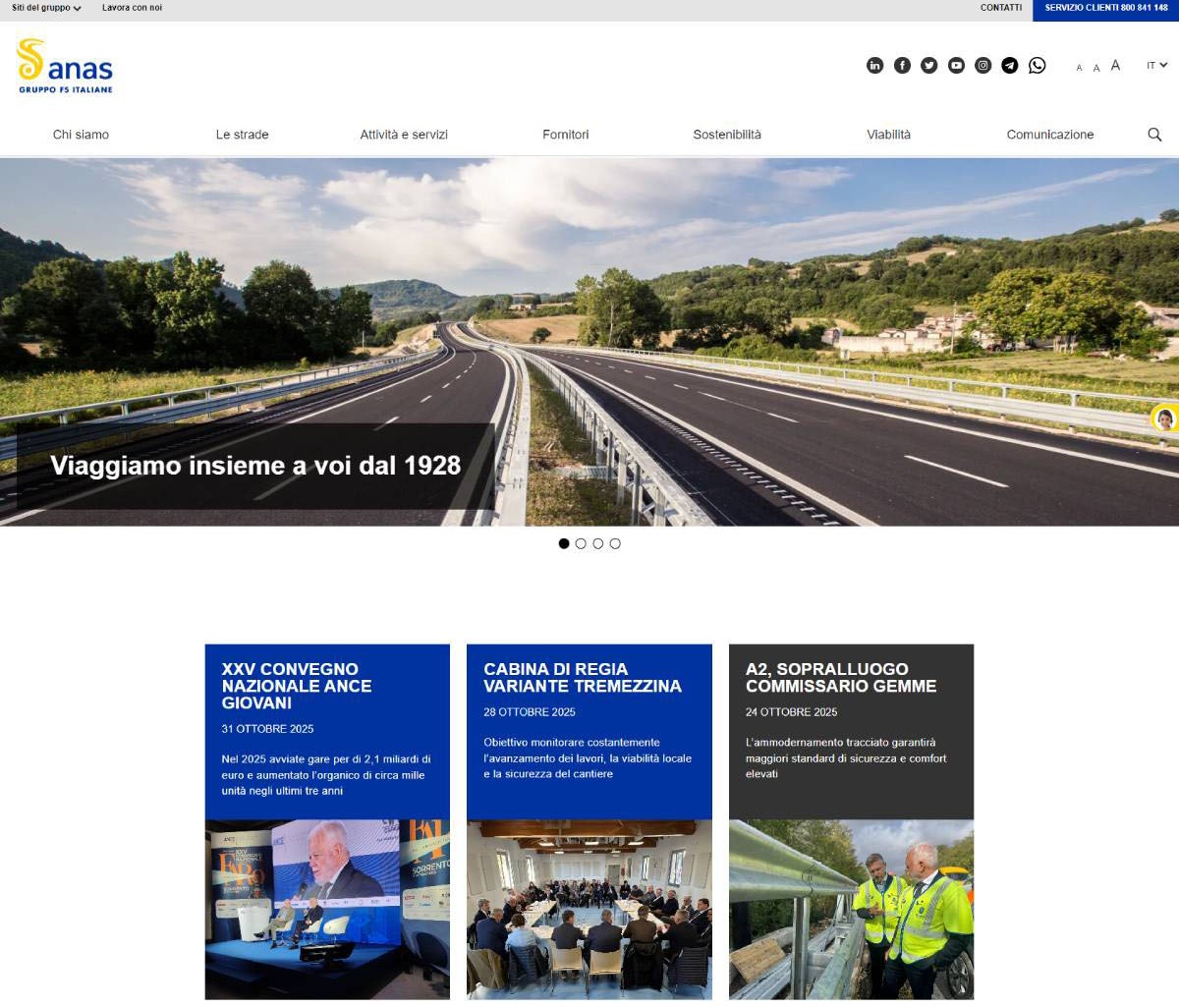Open the Anas LinkedIn icon
The image size is (1179, 1008).
(x=874, y=65)
